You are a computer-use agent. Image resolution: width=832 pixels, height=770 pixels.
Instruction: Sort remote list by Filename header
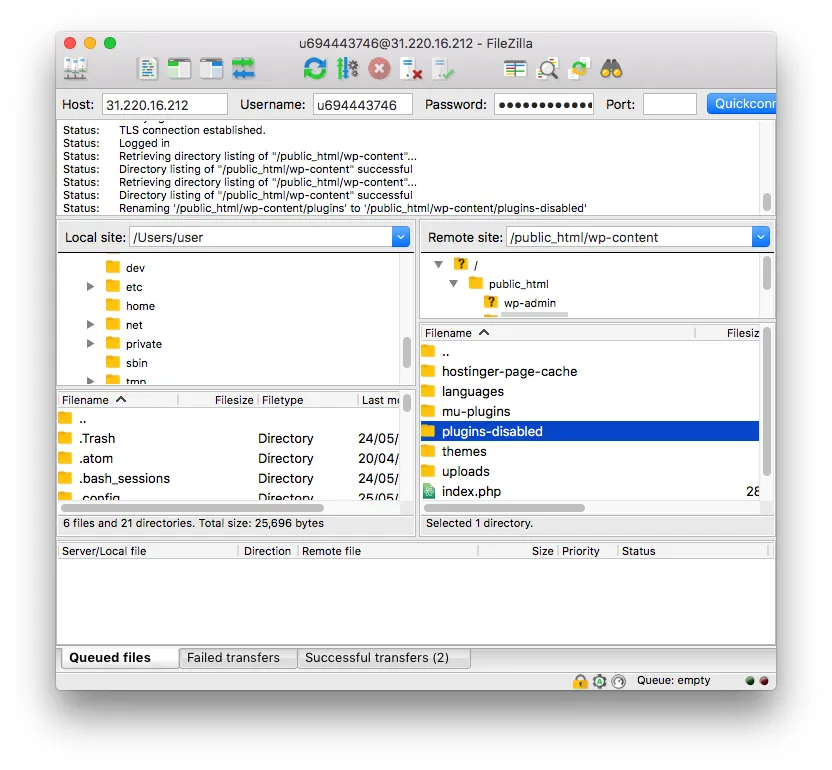pyautogui.click(x=557, y=333)
